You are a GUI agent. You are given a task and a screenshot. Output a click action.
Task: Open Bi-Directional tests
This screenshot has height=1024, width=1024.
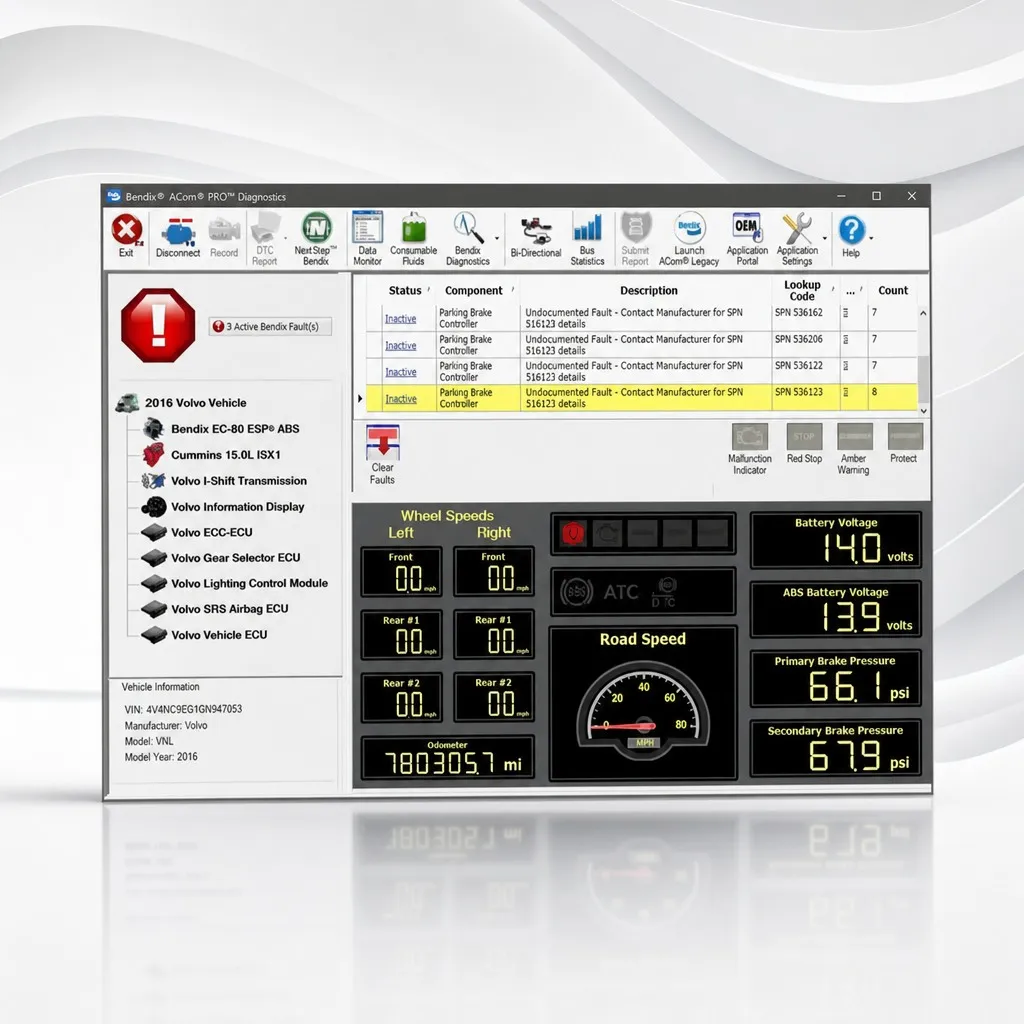point(536,238)
